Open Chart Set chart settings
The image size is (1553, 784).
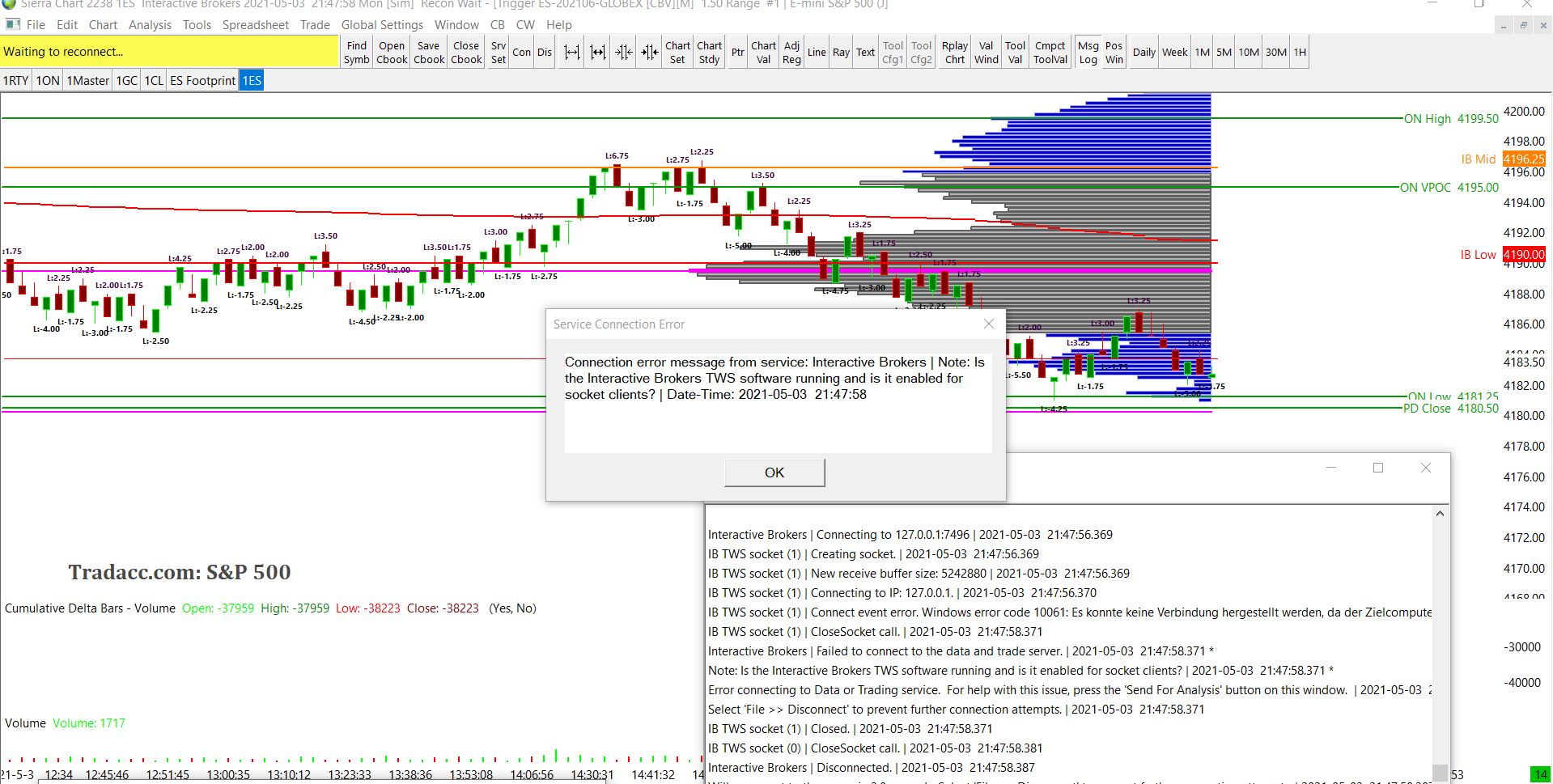(678, 53)
